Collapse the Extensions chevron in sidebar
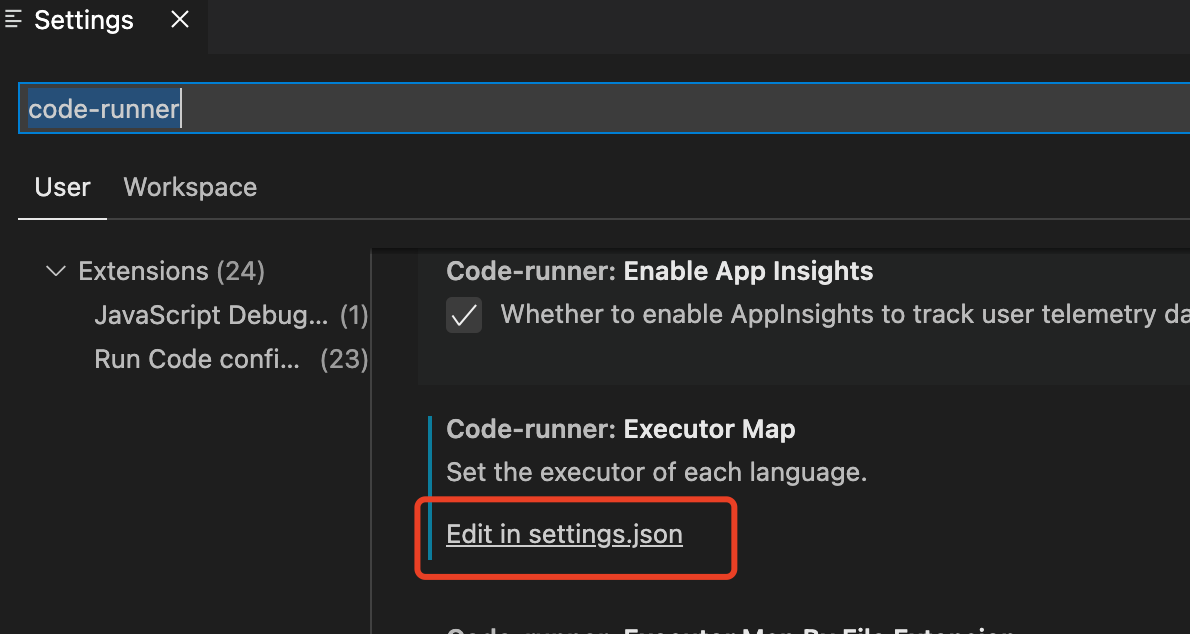This screenshot has width=1190, height=634. [x=56, y=272]
